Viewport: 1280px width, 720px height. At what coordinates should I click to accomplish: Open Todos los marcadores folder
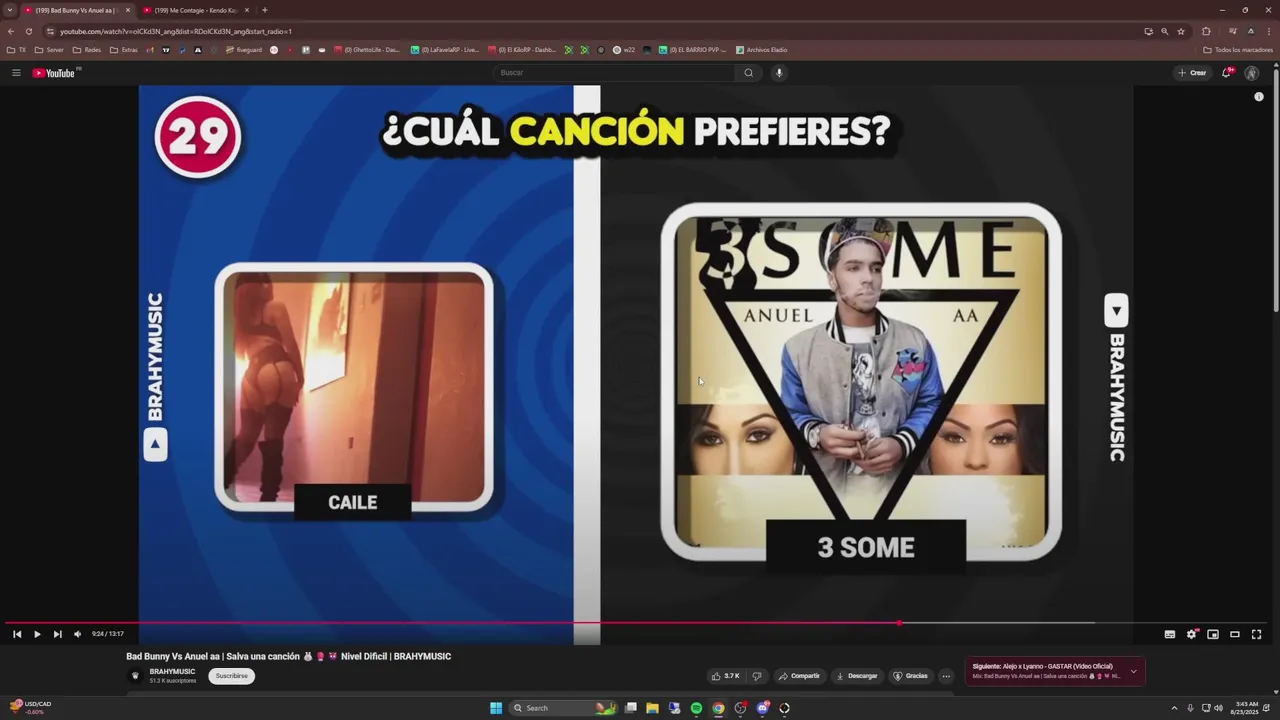[x=1238, y=50]
